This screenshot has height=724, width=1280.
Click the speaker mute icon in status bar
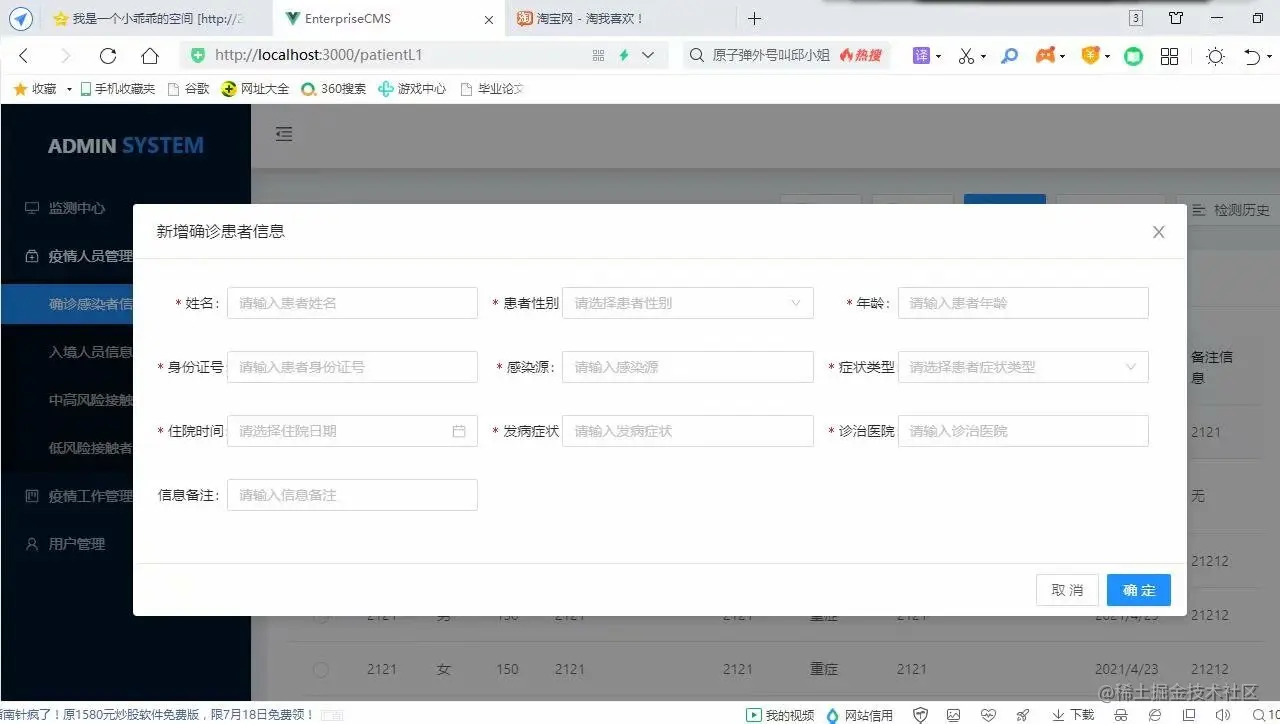1222,715
